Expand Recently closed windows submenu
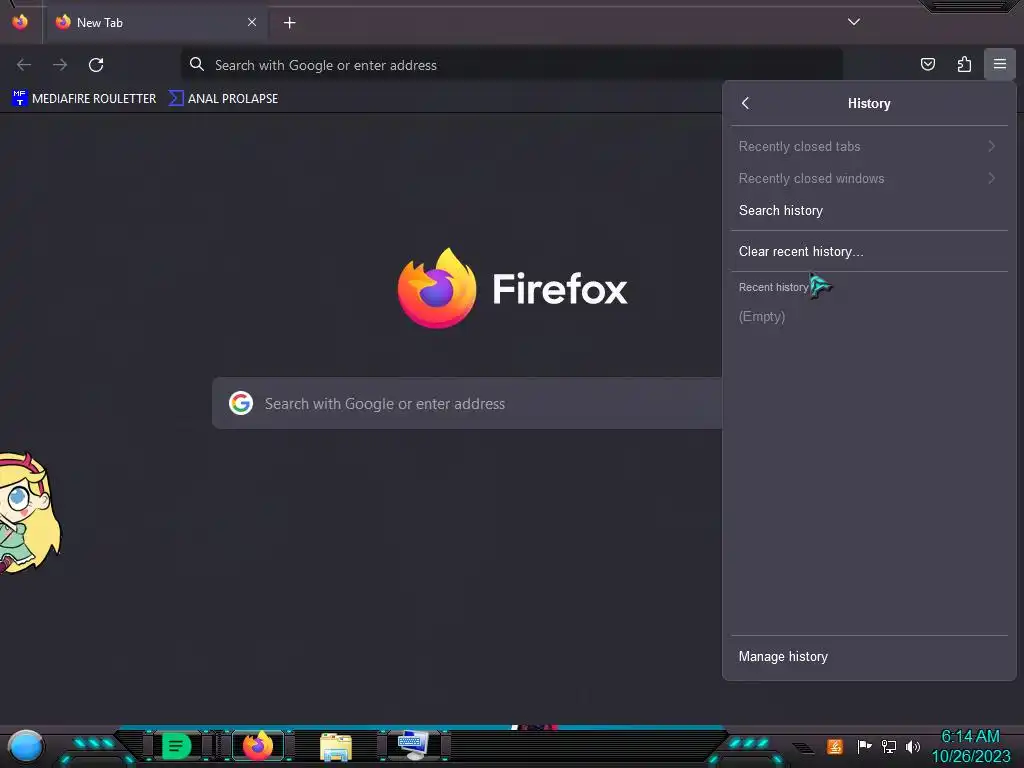Screen dimensions: 1024x768 coord(869,178)
